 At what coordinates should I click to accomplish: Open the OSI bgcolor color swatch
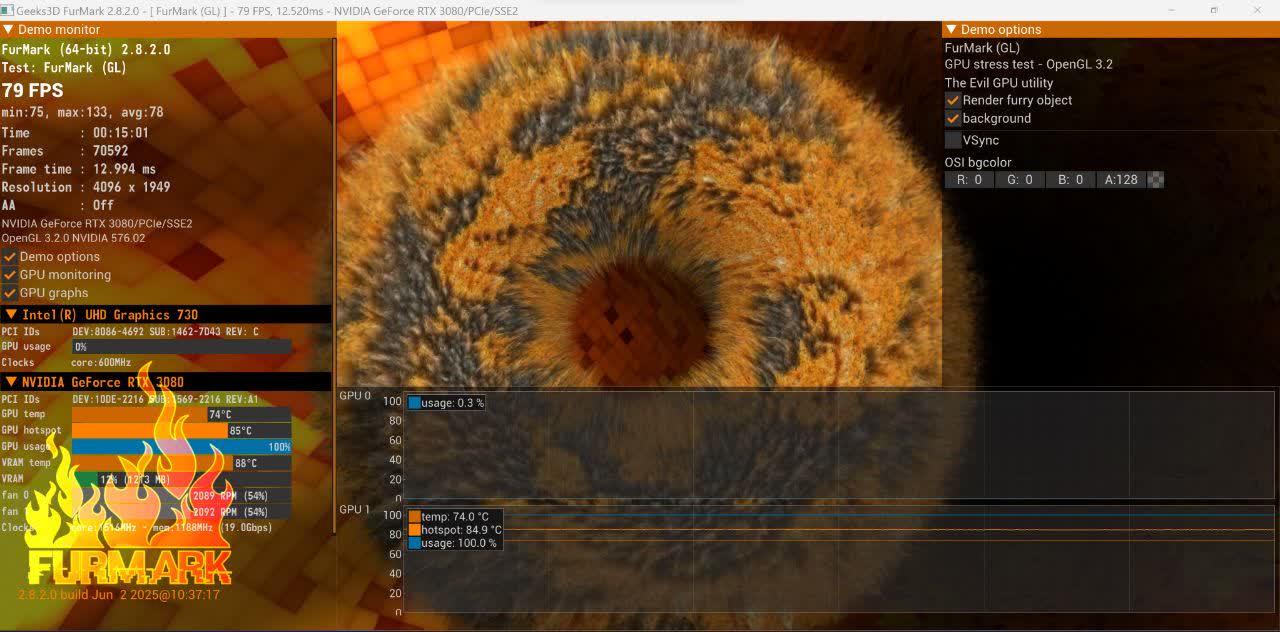(x=1156, y=180)
